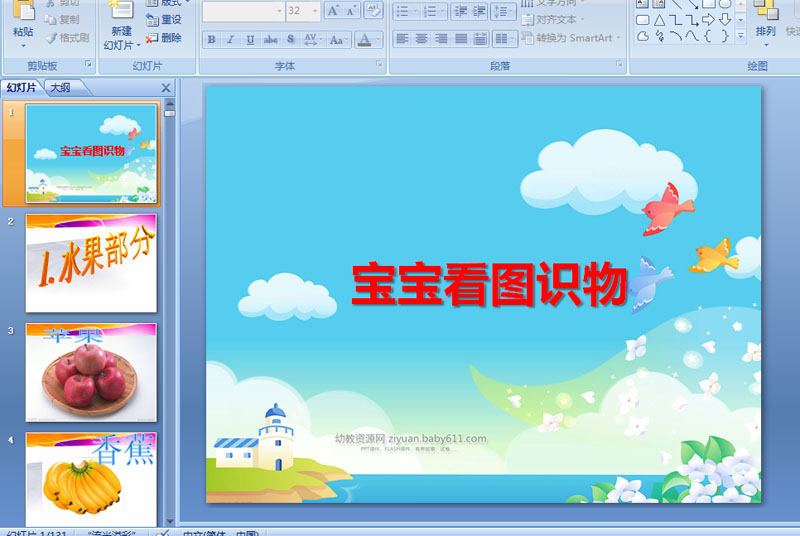Toggle strikethrough formatting
The image size is (800, 536).
(270, 39)
